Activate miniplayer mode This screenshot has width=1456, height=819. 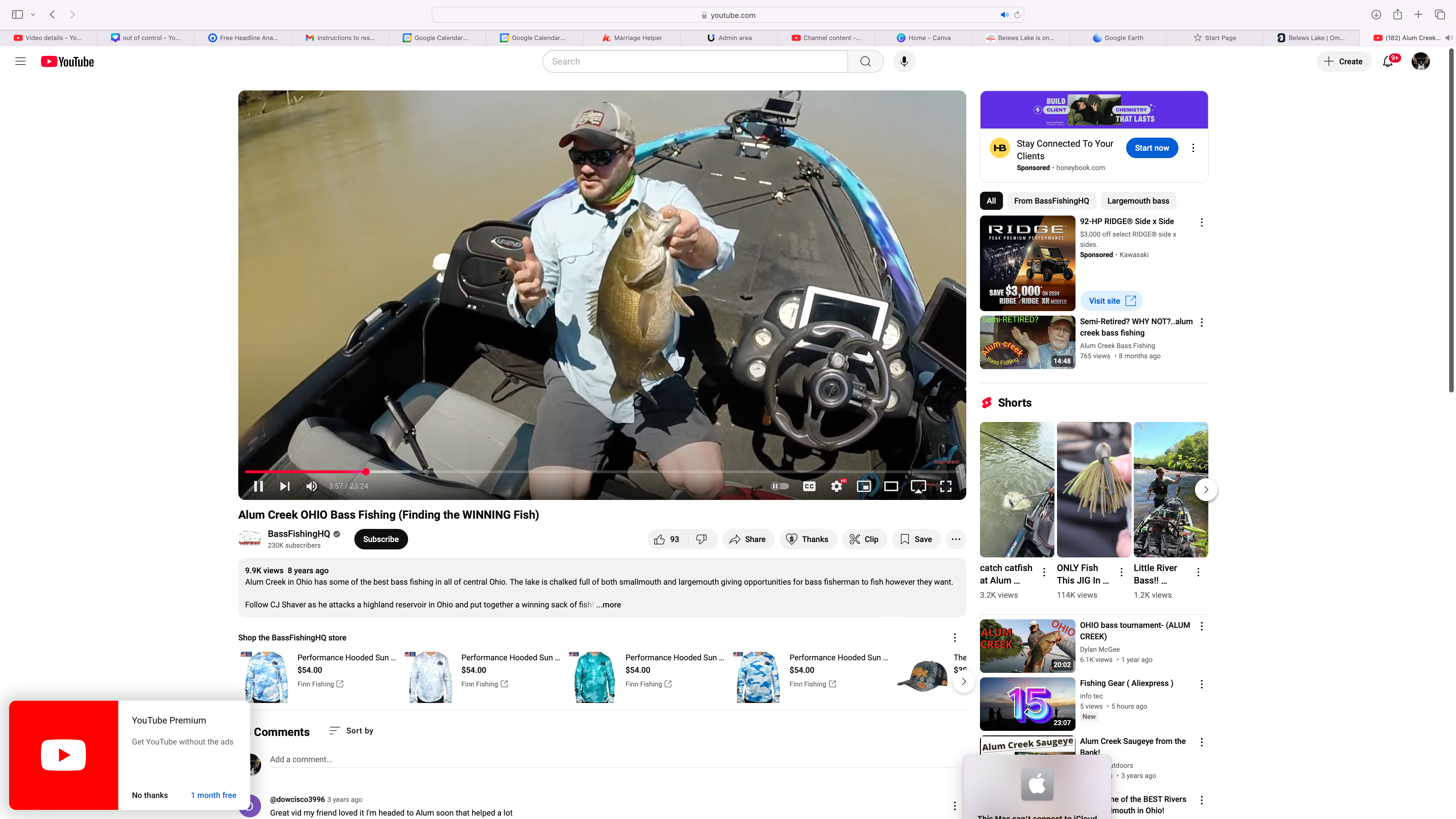pyautogui.click(x=864, y=486)
